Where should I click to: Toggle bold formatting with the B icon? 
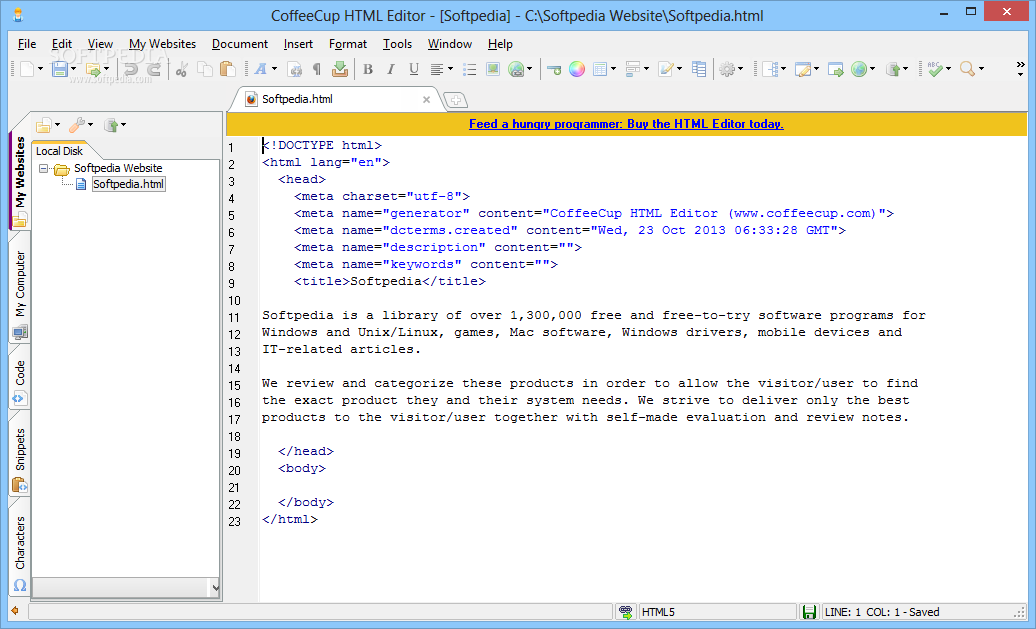click(x=368, y=70)
